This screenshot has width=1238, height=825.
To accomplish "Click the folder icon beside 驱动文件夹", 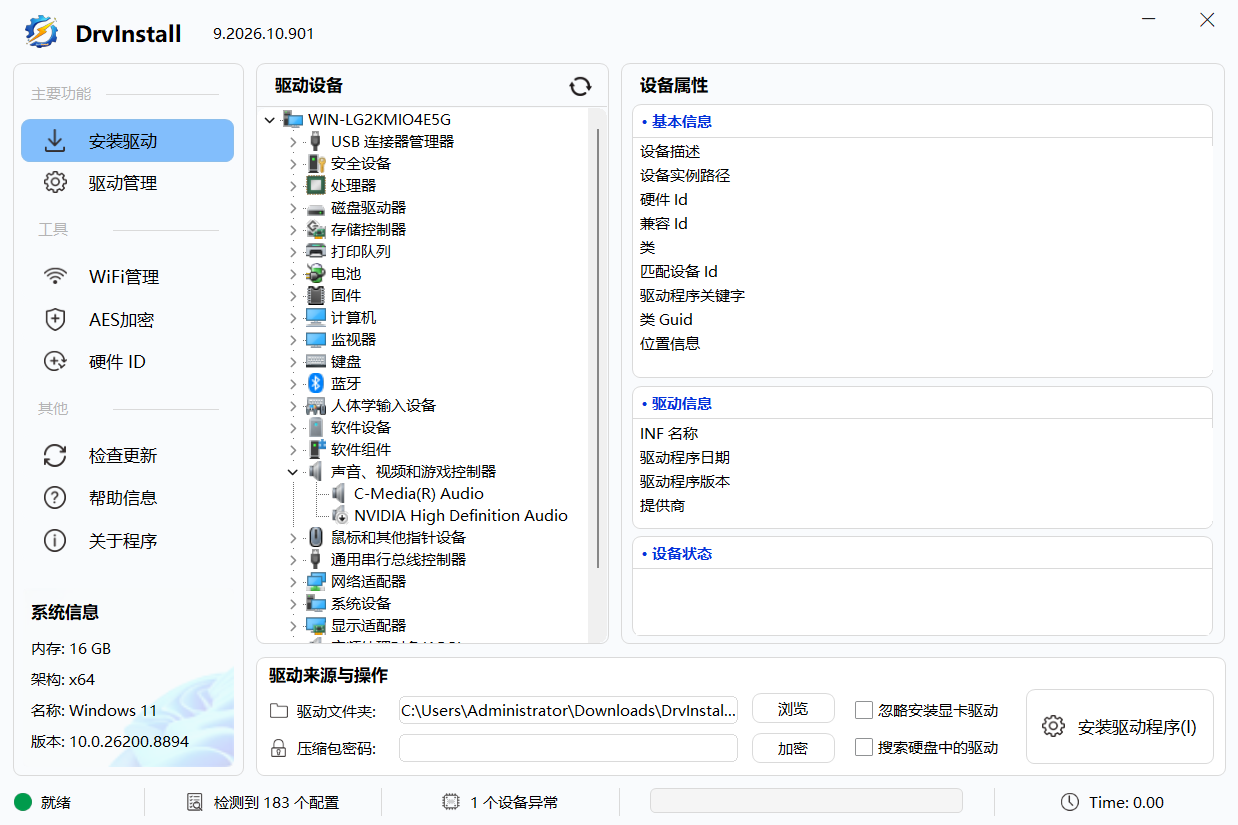I will (x=279, y=711).
